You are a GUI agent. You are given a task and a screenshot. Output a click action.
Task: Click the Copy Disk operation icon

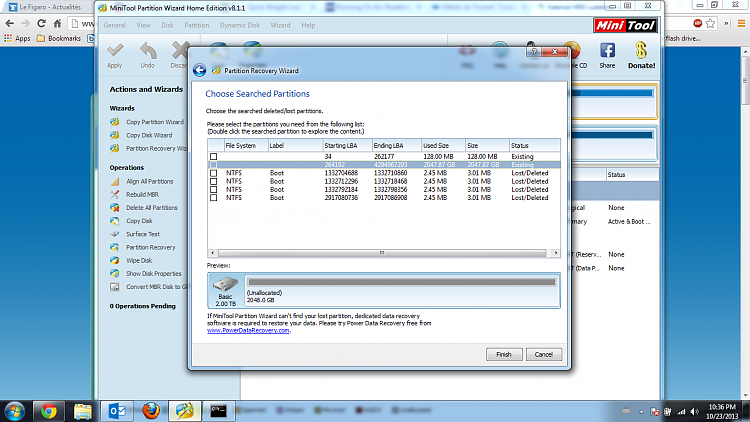(115, 221)
